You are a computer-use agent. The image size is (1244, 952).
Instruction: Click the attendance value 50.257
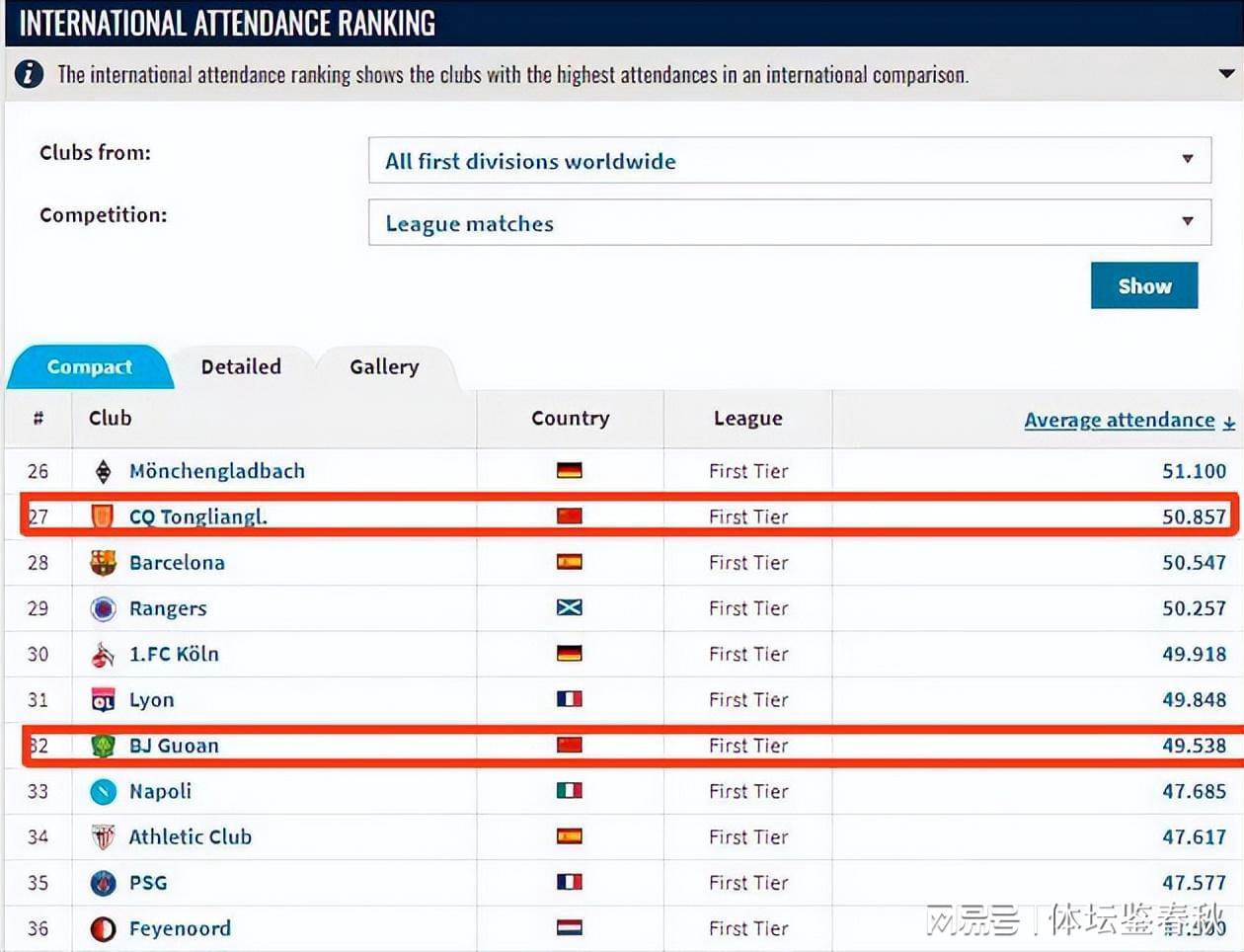point(1194,608)
